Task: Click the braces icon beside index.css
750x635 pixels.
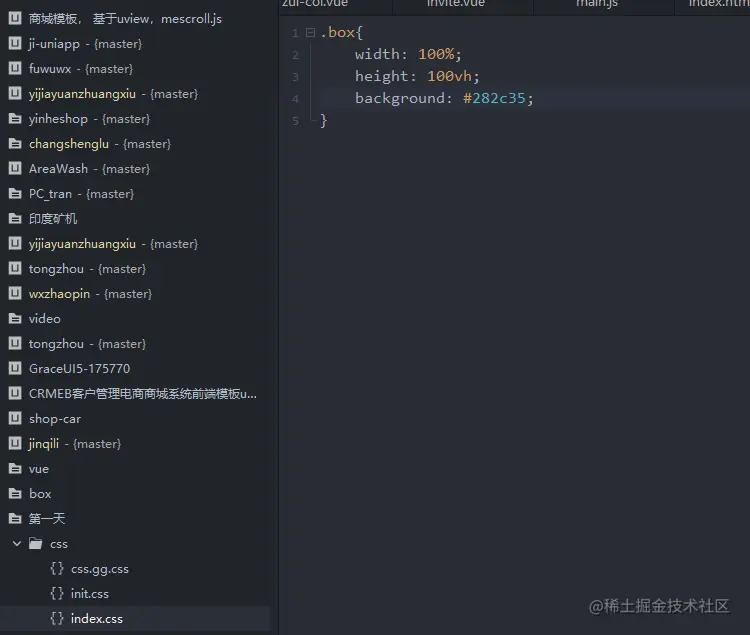Action: (x=57, y=619)
